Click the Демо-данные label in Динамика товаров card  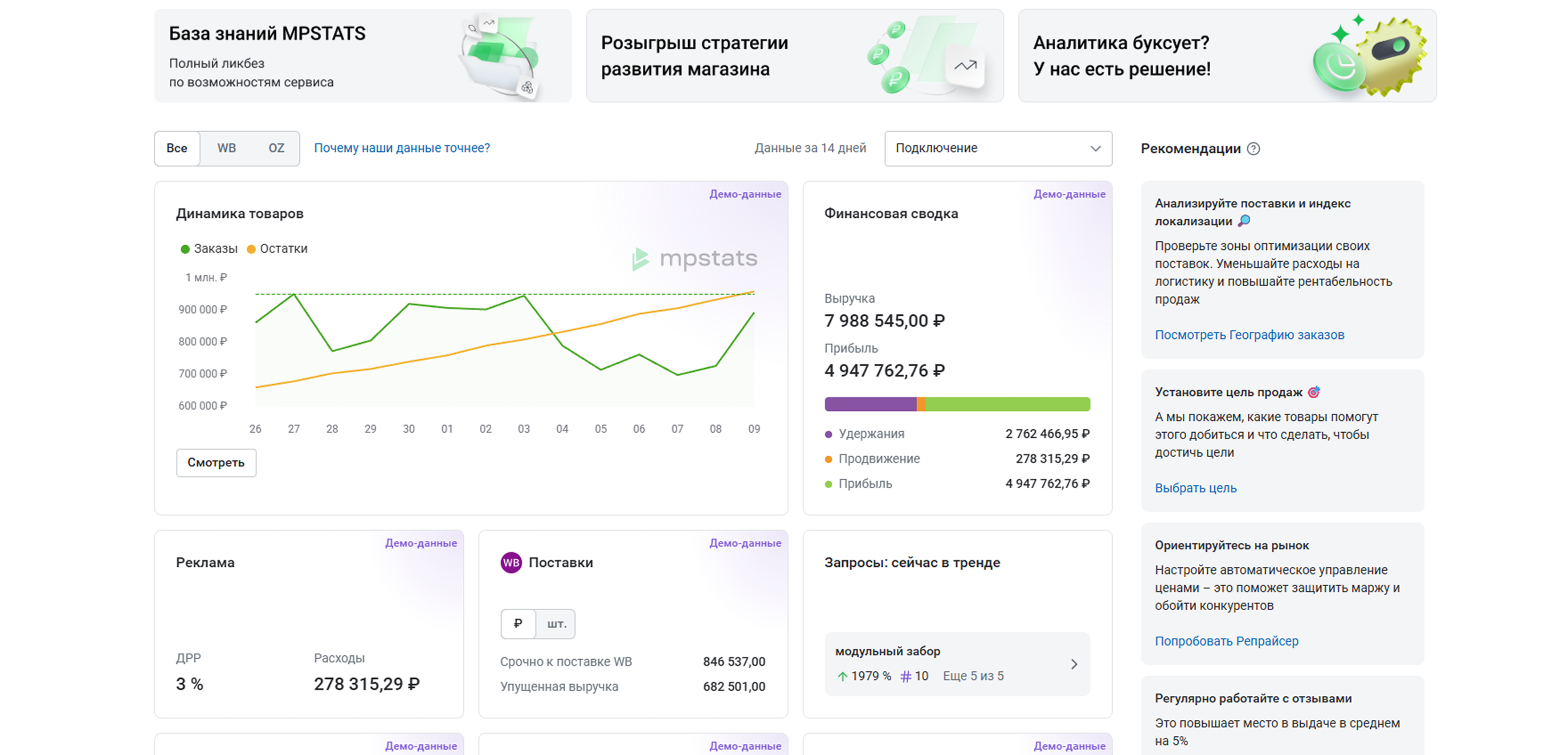pos(745,194)
